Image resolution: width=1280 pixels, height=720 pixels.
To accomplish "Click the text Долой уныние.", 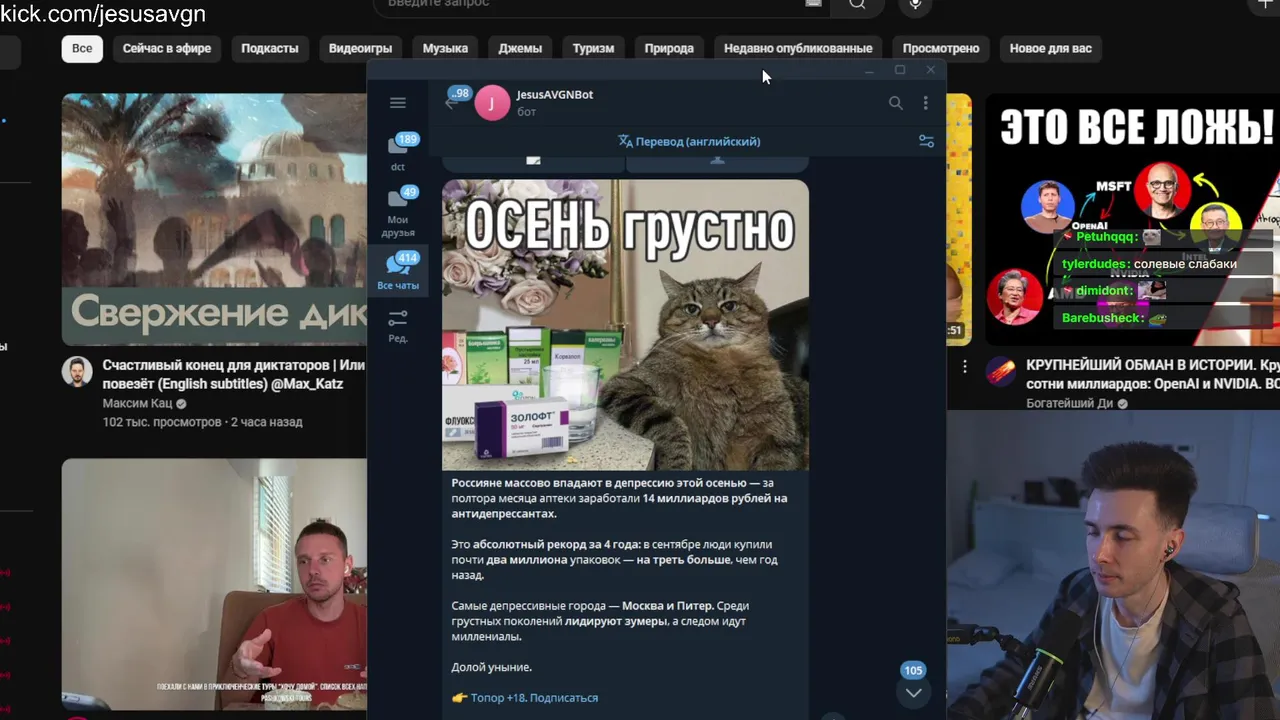I will tap(492, 667).
